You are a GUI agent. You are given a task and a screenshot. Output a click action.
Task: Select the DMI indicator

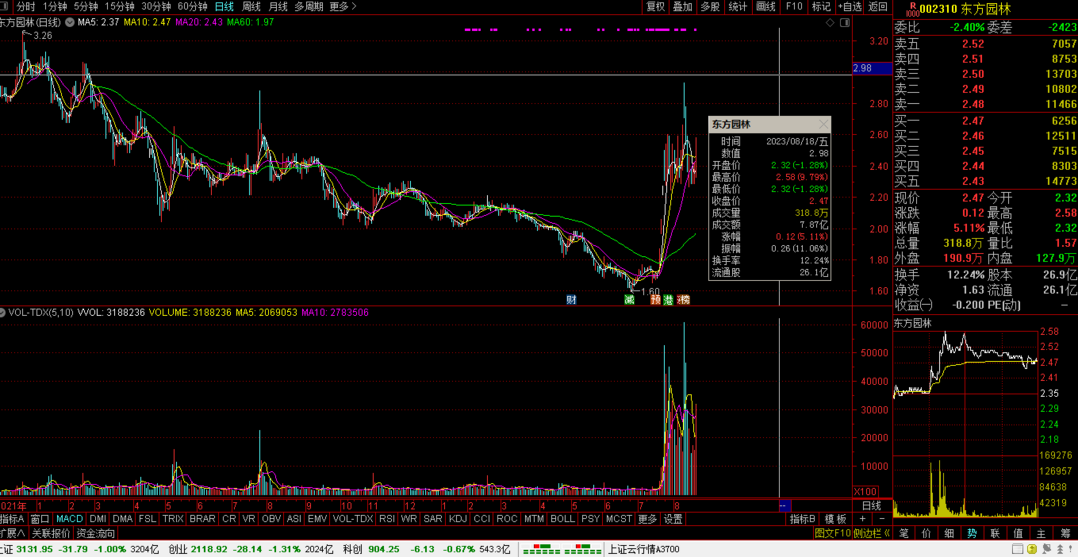[x=98, y=519]
